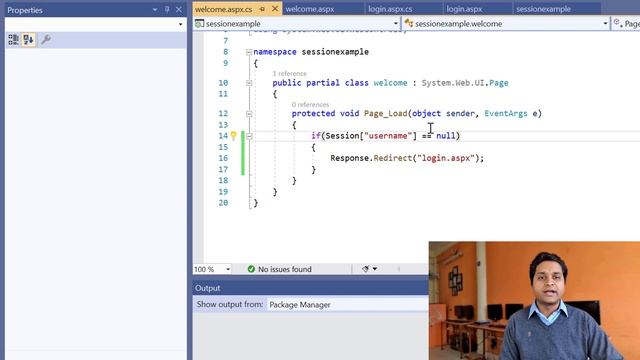Screen dimensions: 640x360
Task: Pin the welcome.aspx.cs tab
Action: [262, 9]
